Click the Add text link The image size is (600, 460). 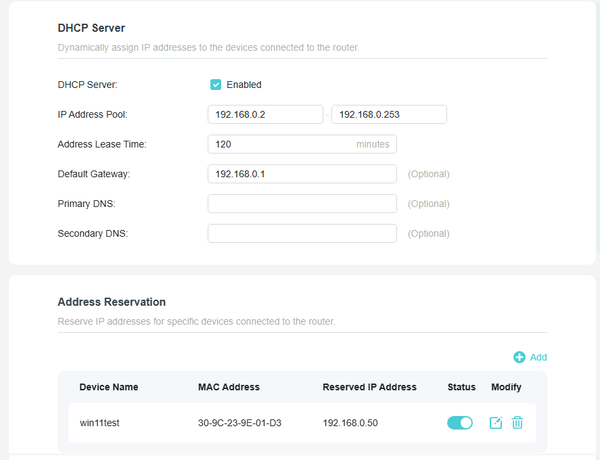point(538,357)
